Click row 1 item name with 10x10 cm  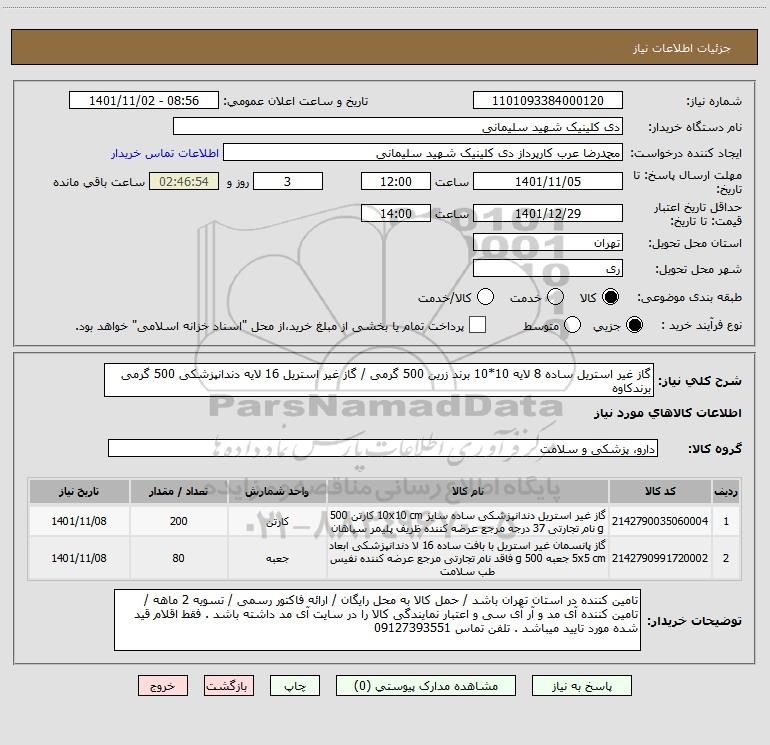[x=468, y=522]
